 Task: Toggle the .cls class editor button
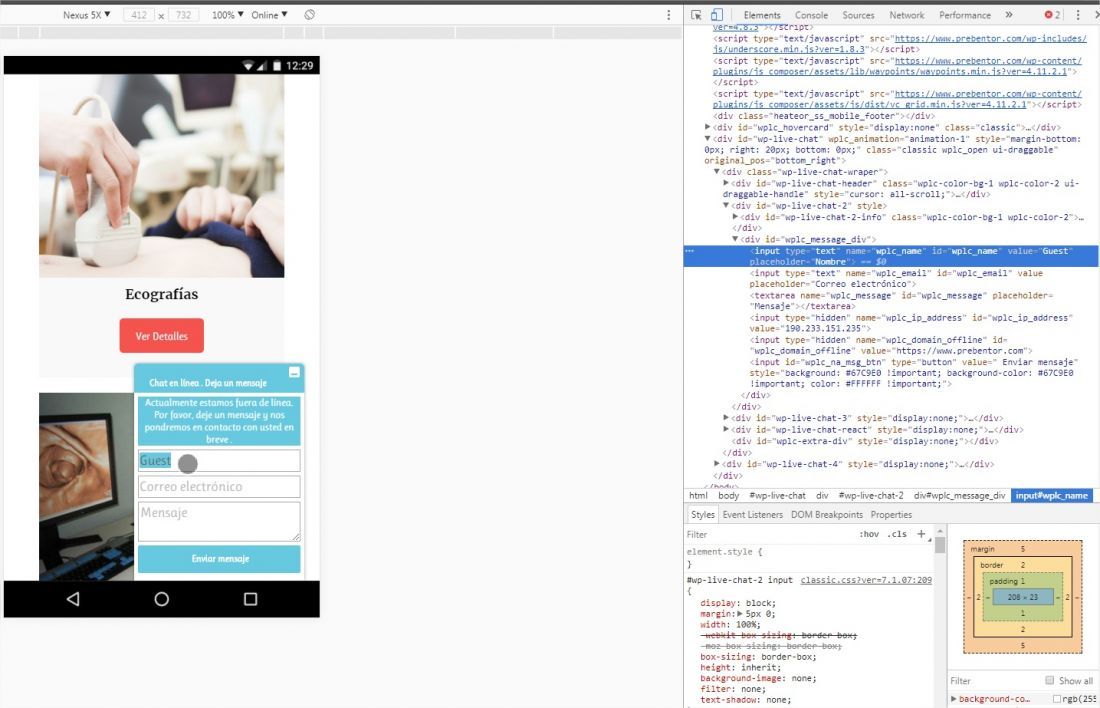tap(897, 534)
